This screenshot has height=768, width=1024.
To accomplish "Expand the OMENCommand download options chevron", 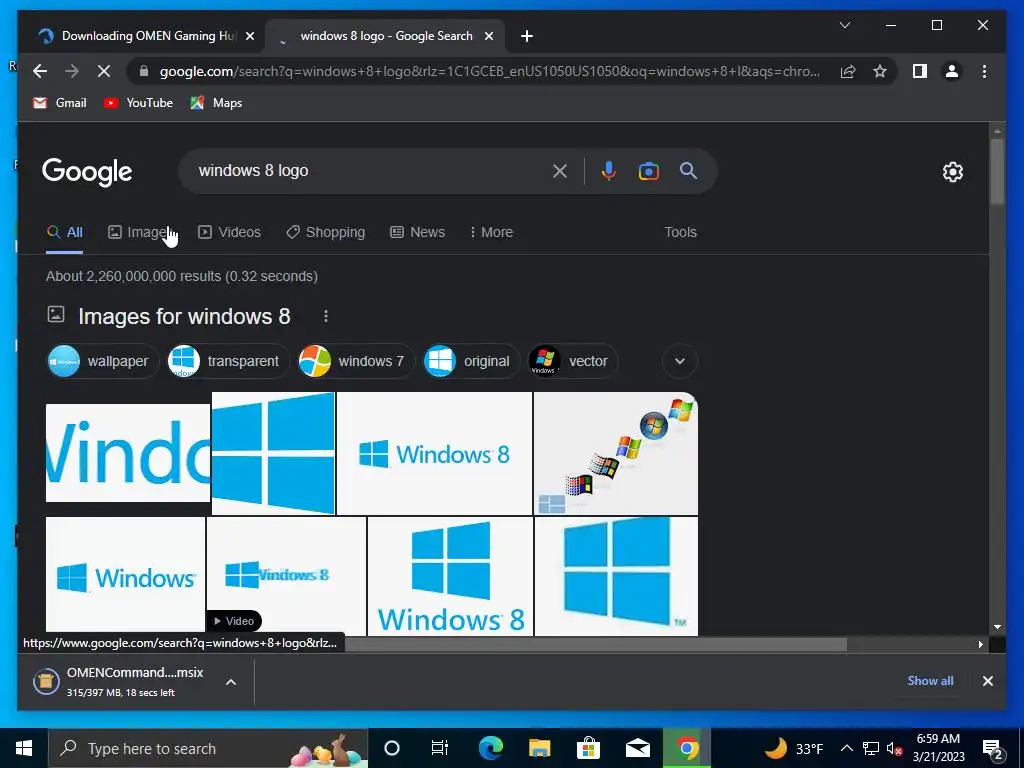I will click(x=231, y=682).
